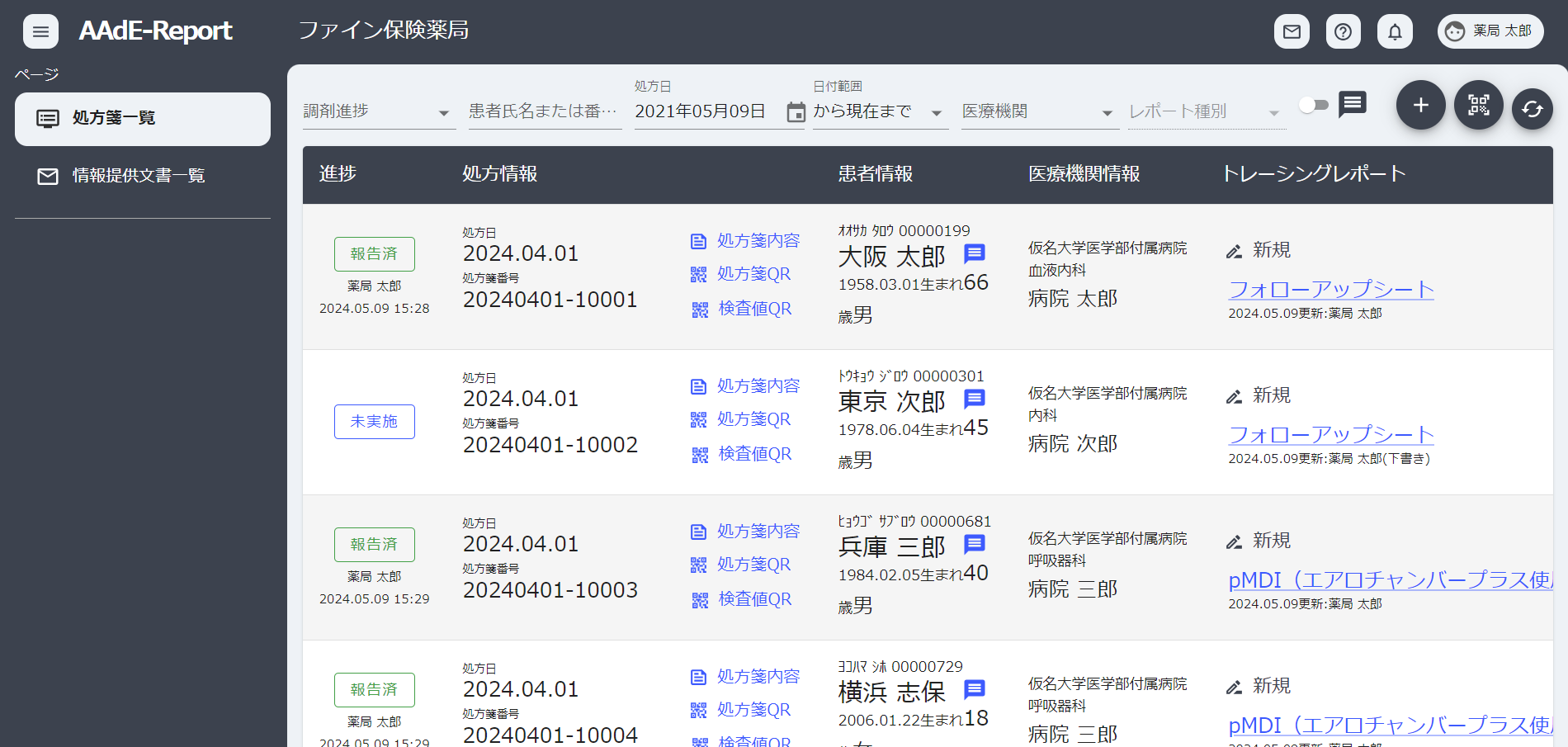Viewport: 1568px width, 747px height.
Task: Open the QR code scanner button
Action: pyautogui.click(x=1478, y=105)
